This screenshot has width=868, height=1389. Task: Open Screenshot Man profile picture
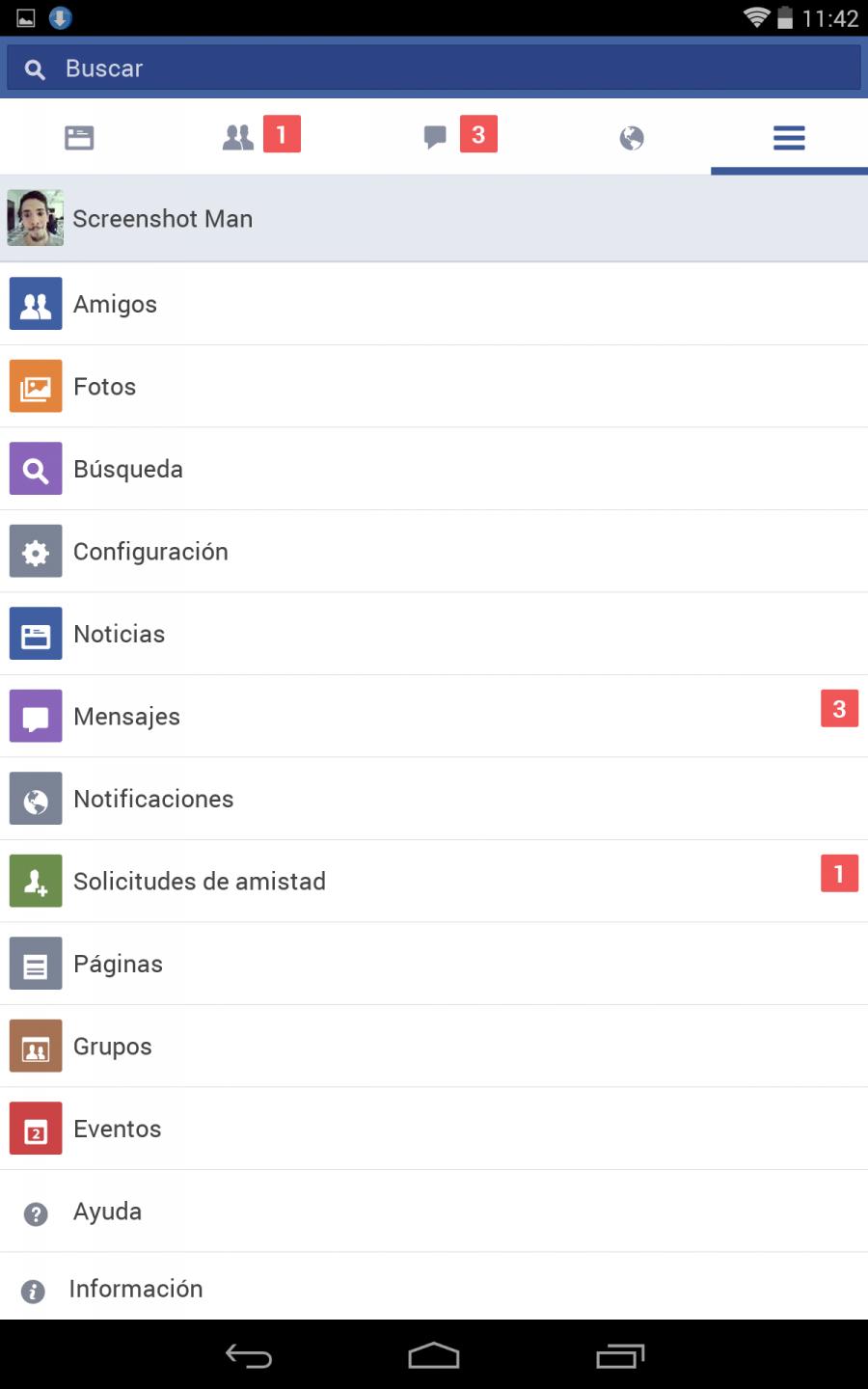tap(36, 218)
